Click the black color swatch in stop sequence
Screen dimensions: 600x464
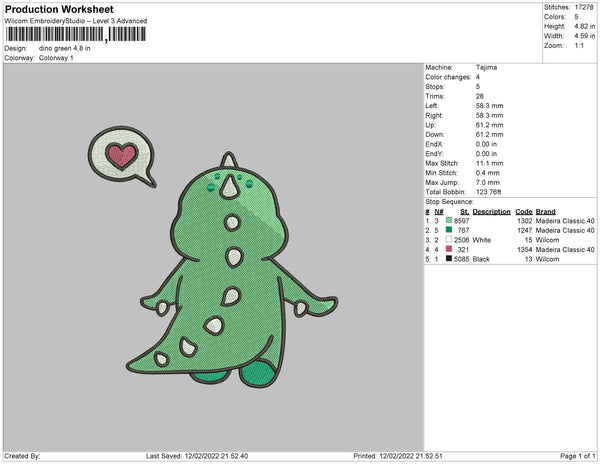tap(449, 259)
